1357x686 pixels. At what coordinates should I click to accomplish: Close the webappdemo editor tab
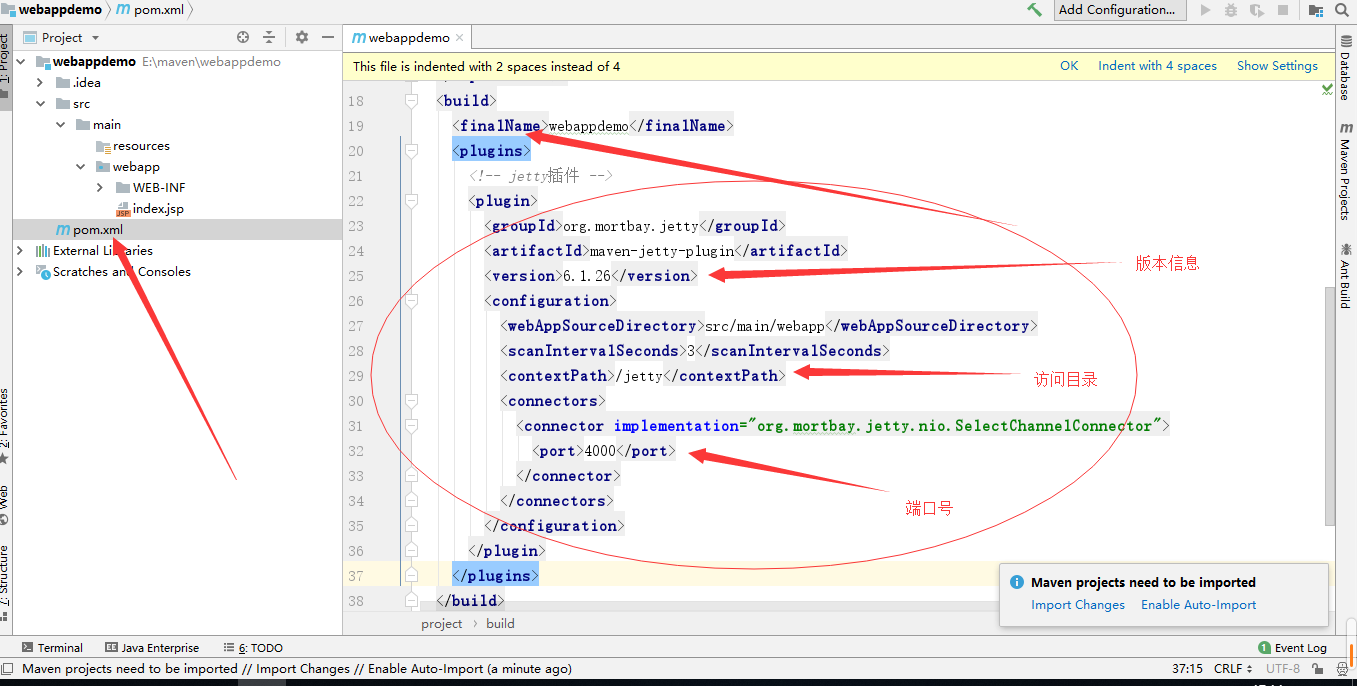[460, 38]
